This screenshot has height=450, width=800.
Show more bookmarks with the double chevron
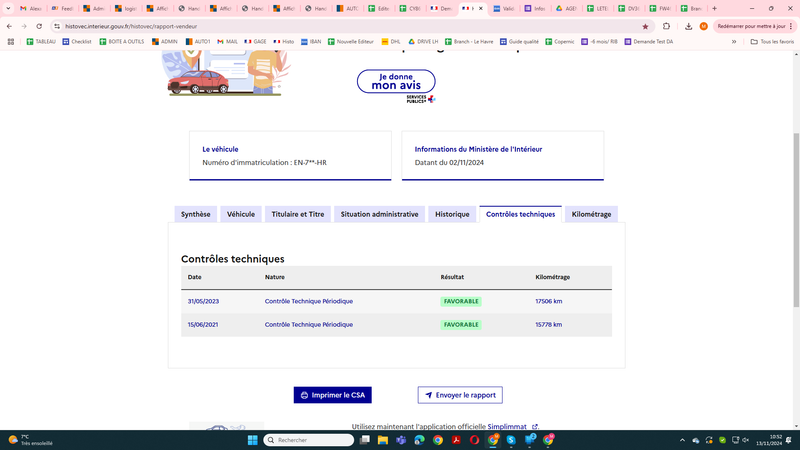tap(734, 42)
